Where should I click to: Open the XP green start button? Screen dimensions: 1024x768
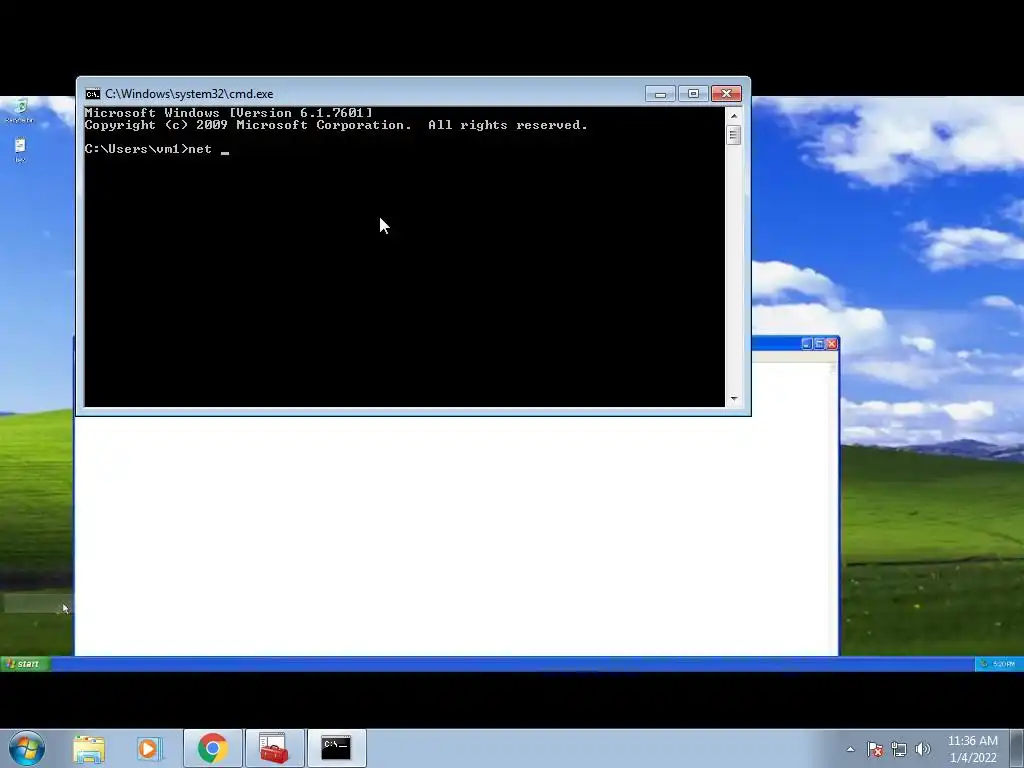click(x=25, y=664)
